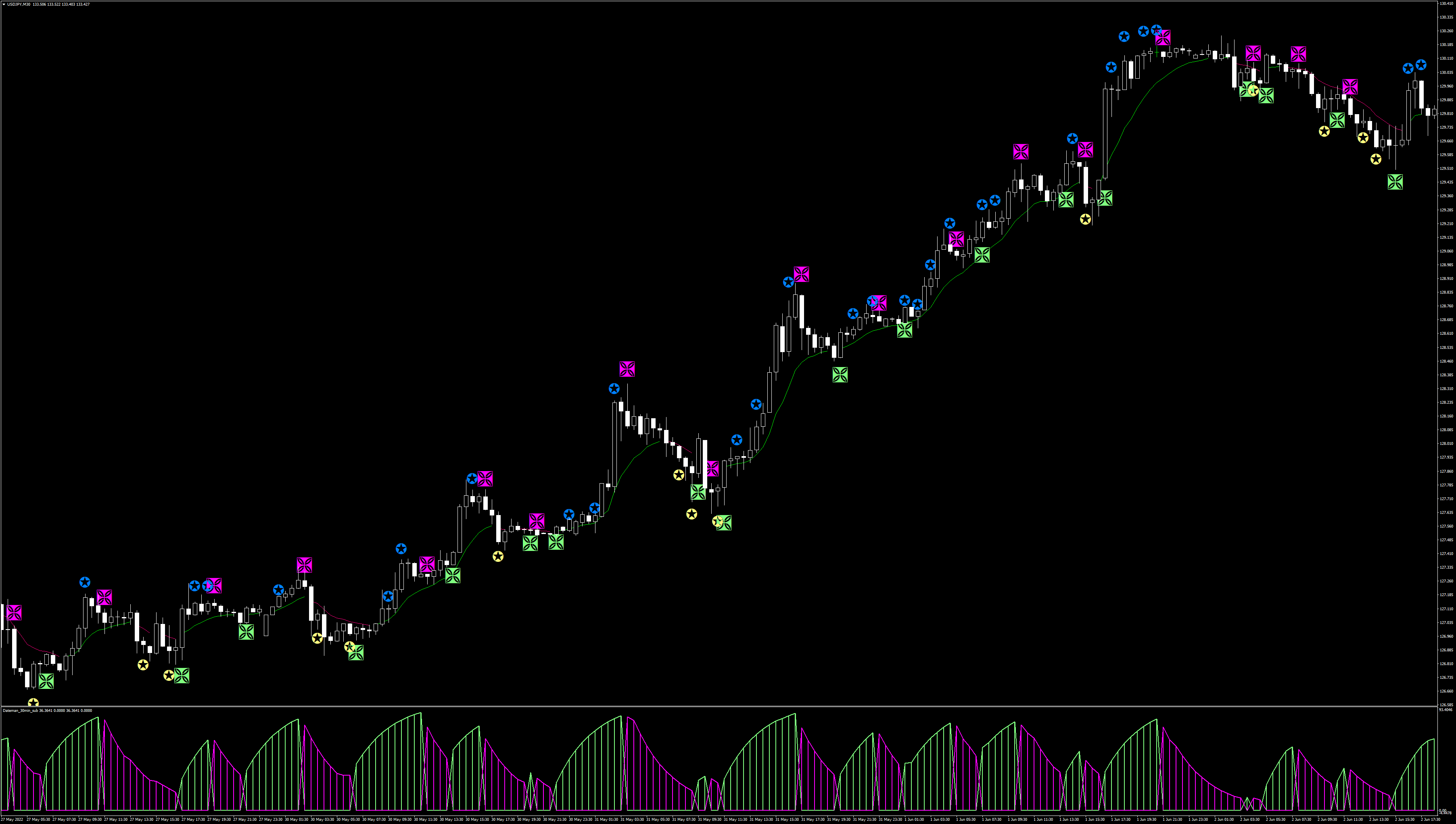Click the 130.410 price axis label
The height and width of the screenshot is (824, 1456).
coord(1446,3)
